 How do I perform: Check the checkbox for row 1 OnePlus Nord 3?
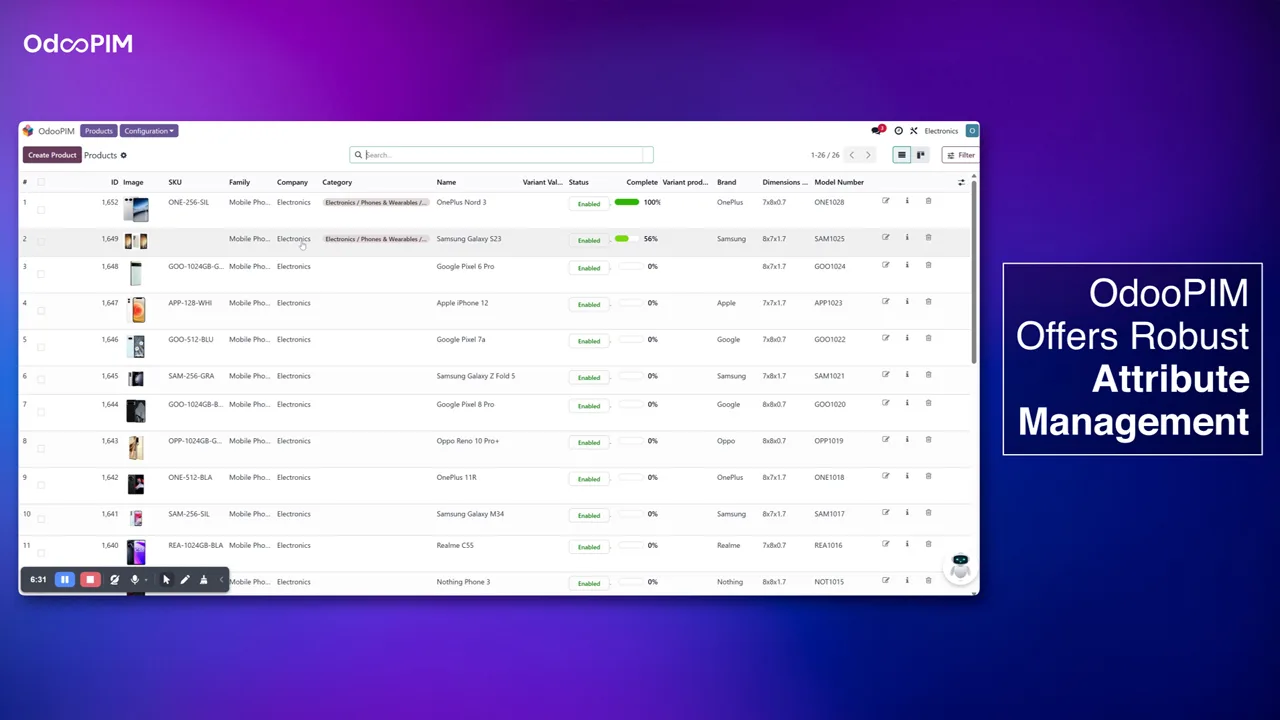pos(41,210)
